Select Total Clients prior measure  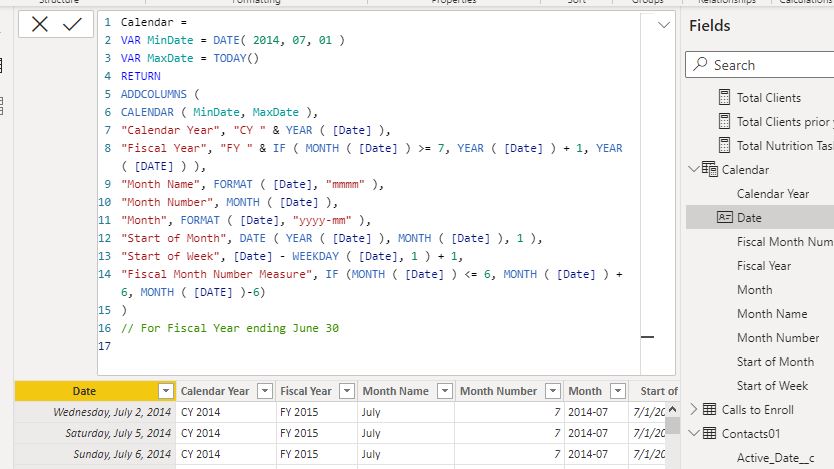[x=785, y=122]
